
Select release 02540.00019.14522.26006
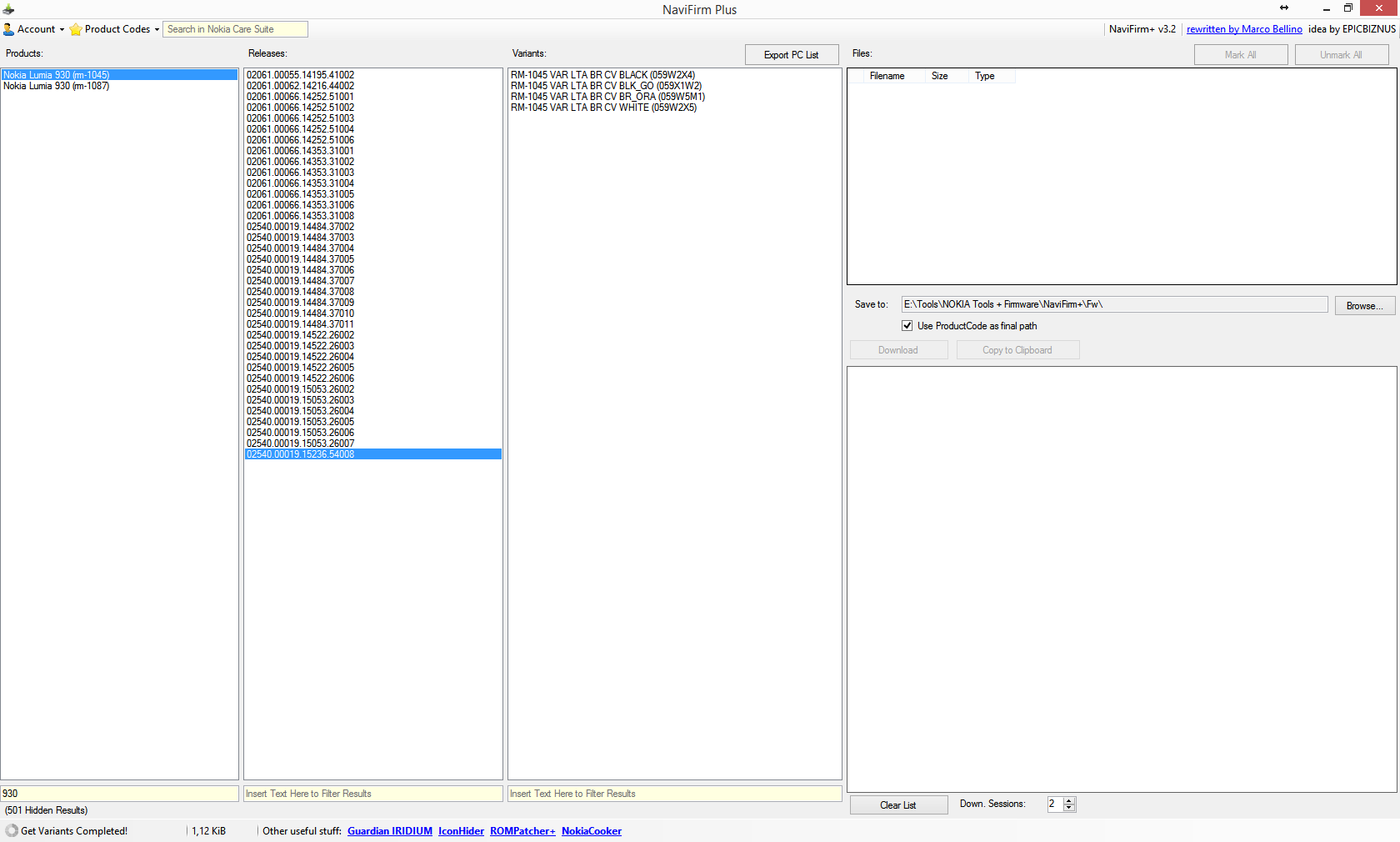pos(372,378)
